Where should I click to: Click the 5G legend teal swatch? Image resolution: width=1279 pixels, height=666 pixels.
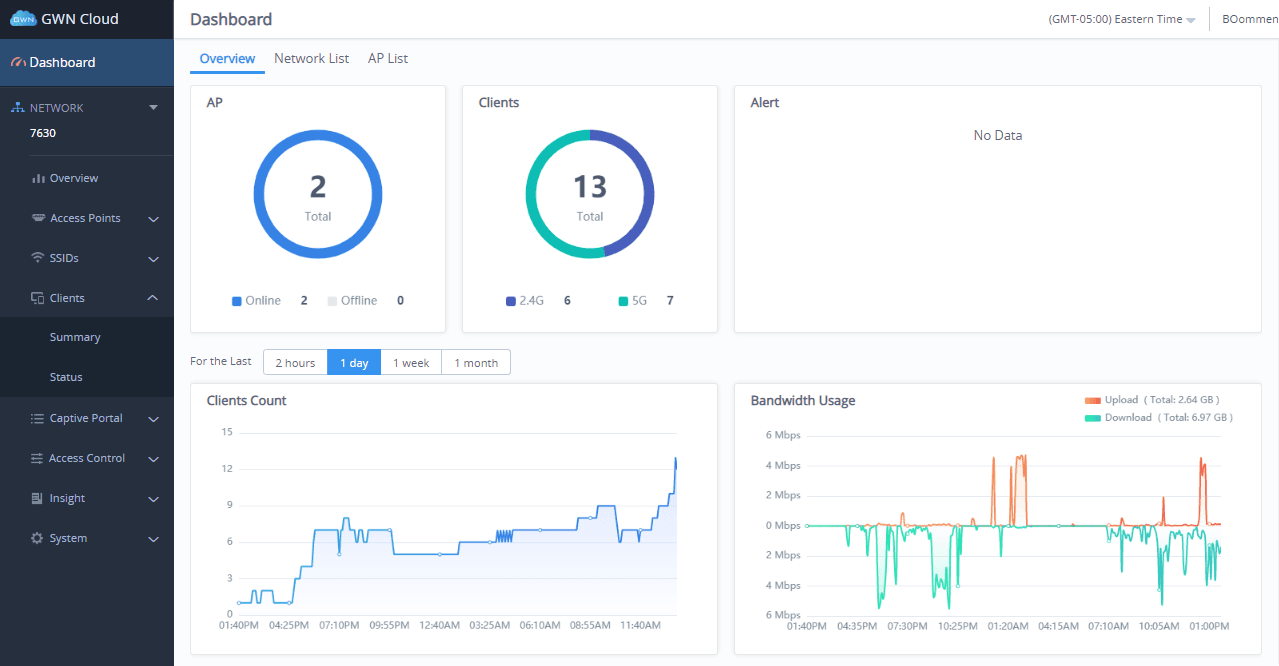(624, 301)
